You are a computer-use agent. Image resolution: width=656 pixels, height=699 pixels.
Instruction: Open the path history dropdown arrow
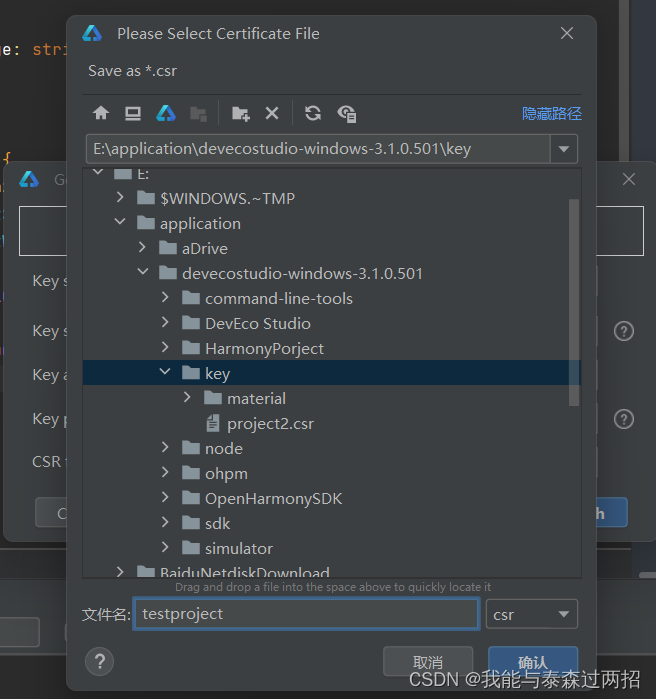click(564, 149)
